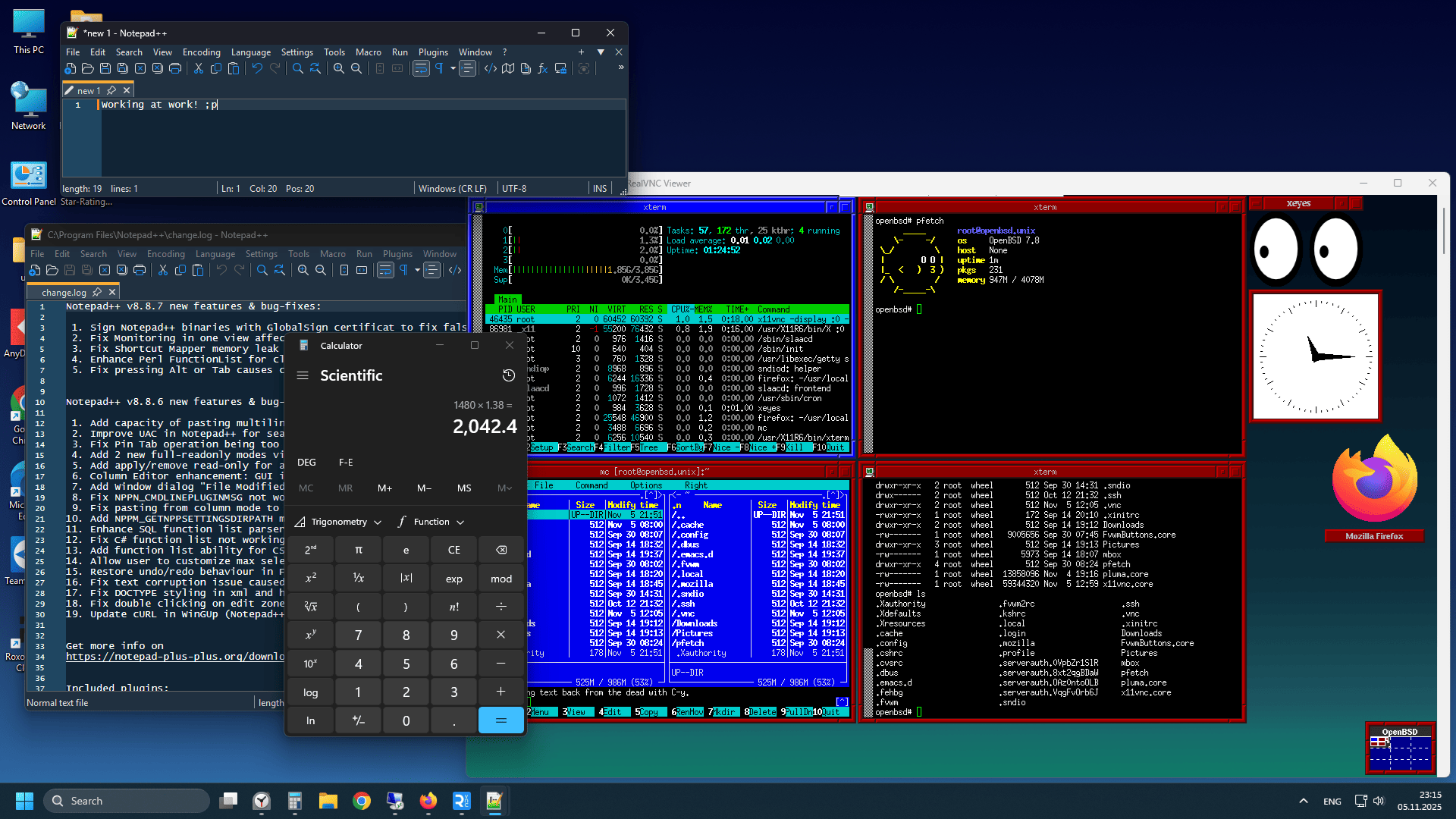Open the Encoding menu in new 1 window
This screenshot has height=819, width=1456.
[201, 52]
